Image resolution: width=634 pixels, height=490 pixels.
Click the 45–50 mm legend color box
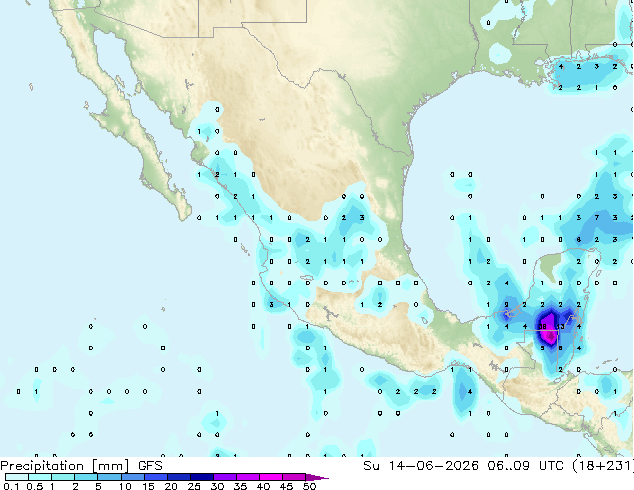pyautogui.click(x=294, y=477)
